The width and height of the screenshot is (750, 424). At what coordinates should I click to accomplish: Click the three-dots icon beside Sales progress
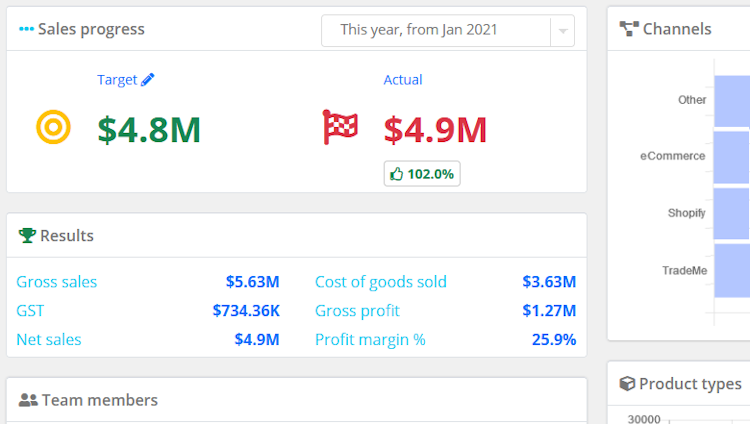(26, 29)
